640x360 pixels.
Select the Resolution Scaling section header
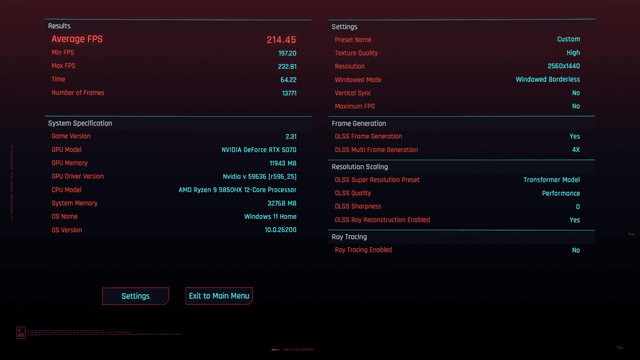click(x=360, y=167)
